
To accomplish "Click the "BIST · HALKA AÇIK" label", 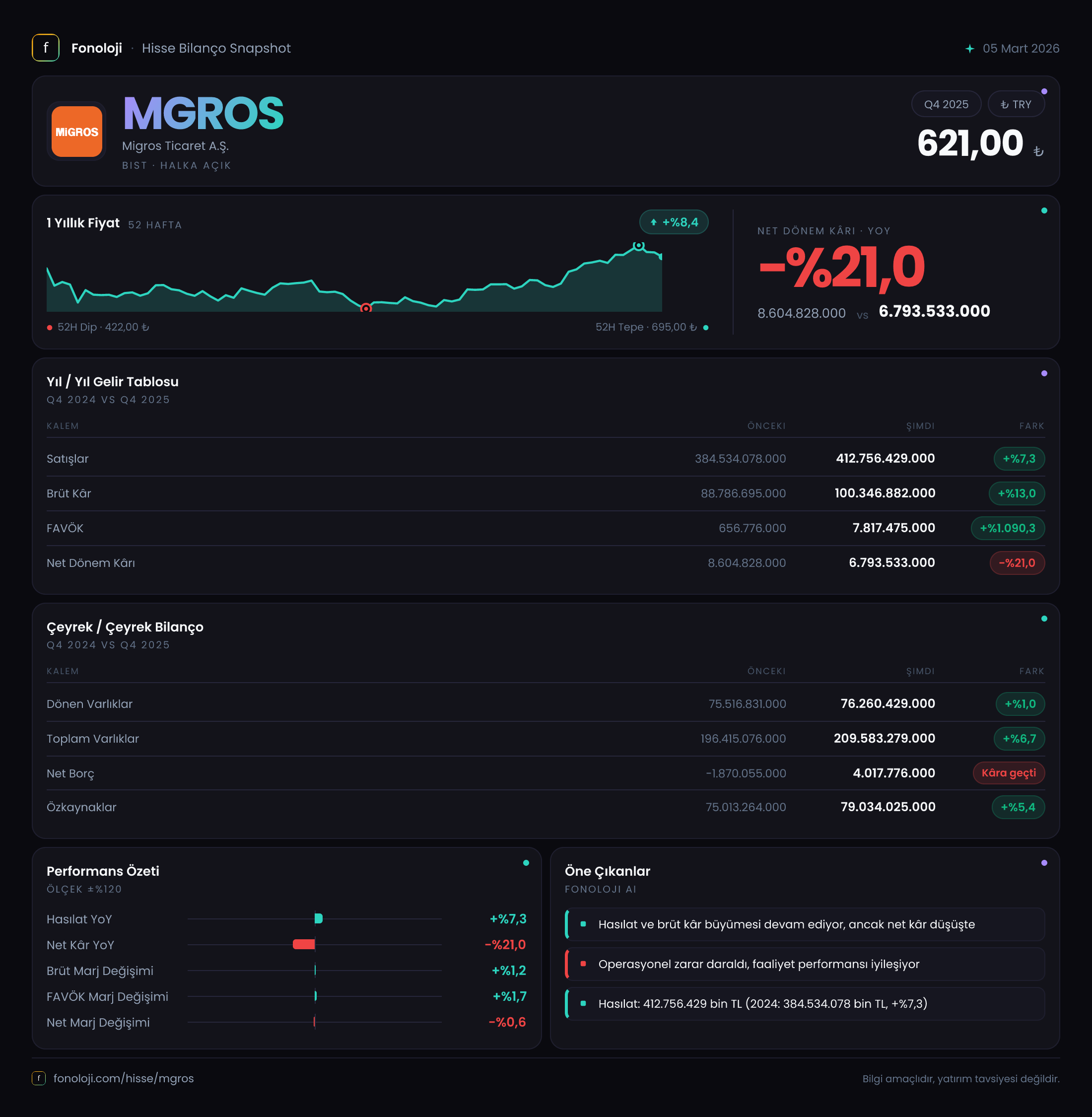I will [177, 165].
